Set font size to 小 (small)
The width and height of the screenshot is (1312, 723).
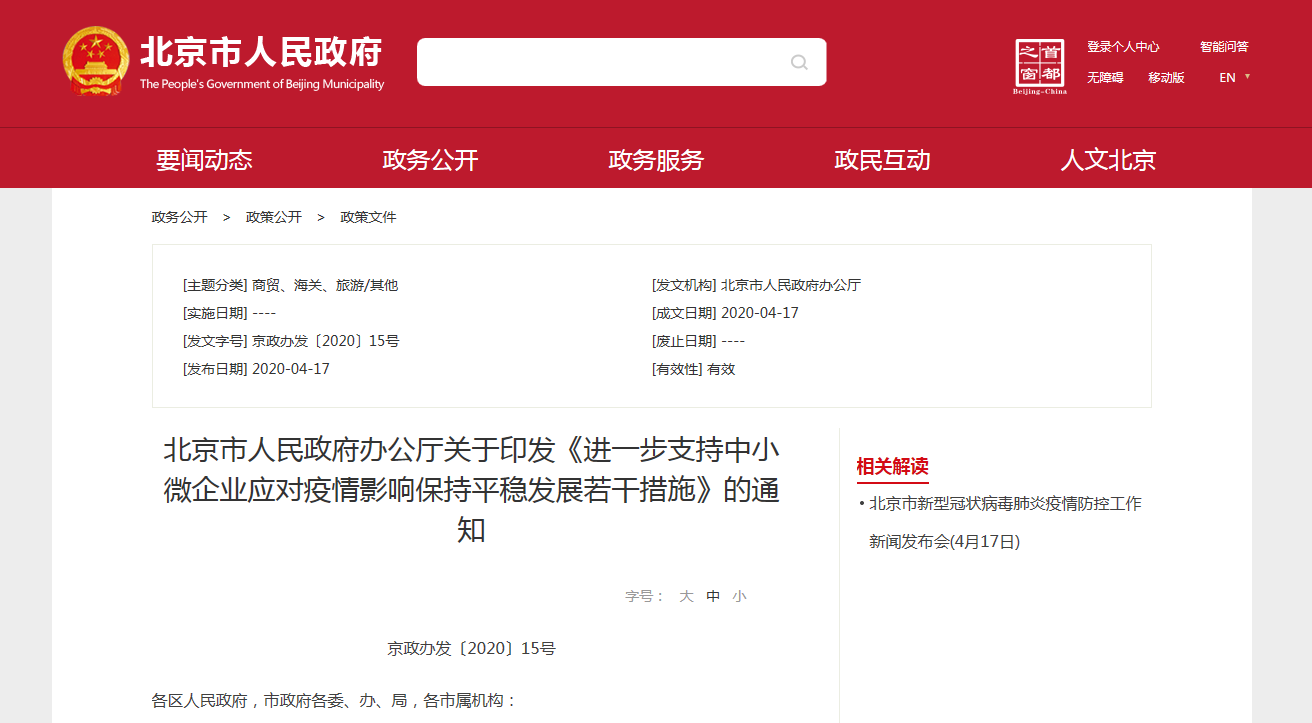point(739,596)
